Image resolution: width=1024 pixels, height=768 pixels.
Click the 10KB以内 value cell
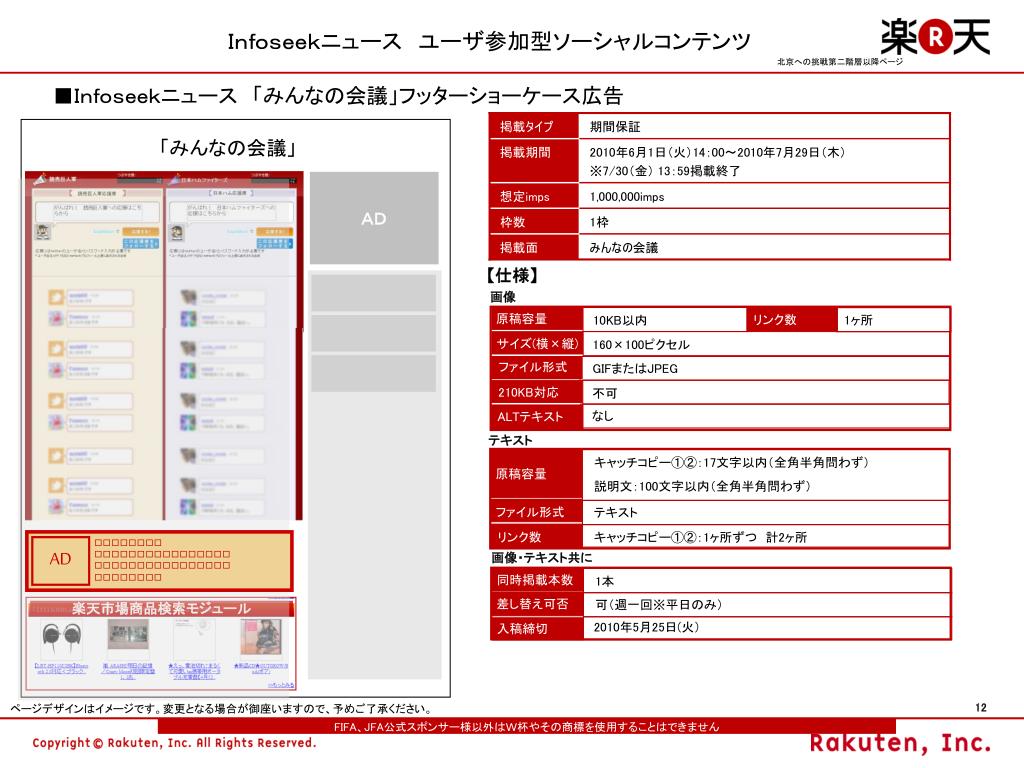[664, 320]
